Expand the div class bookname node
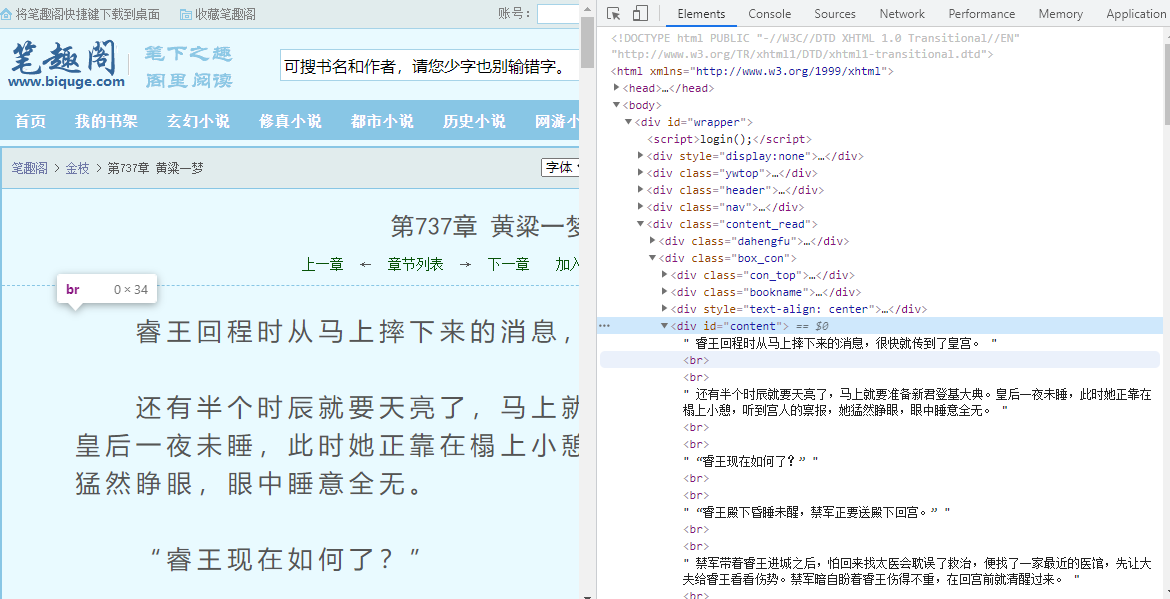 (x=665, y=292)
